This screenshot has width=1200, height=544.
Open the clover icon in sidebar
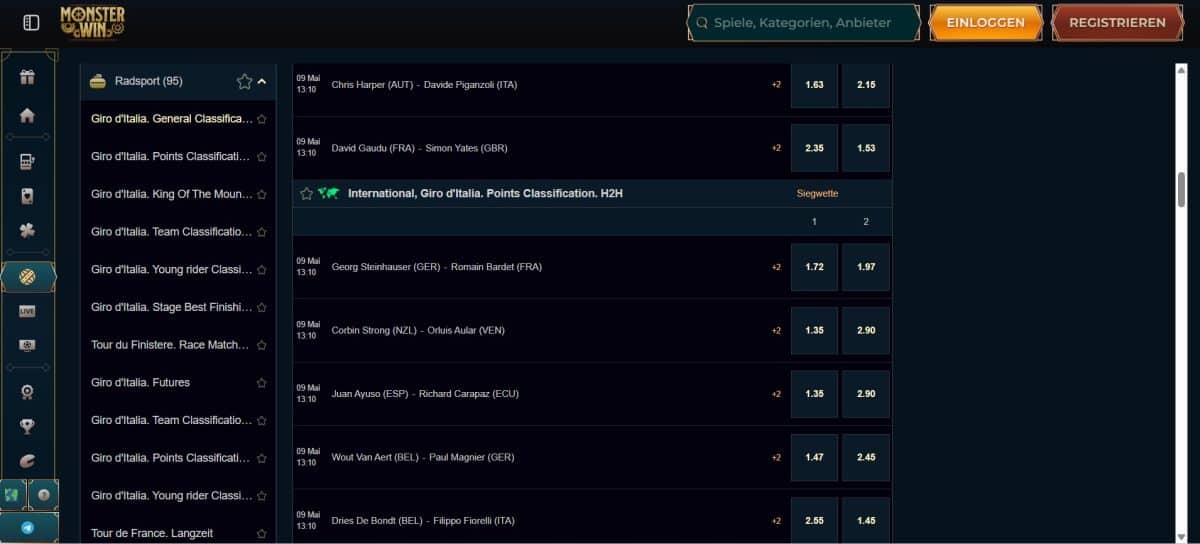coord(28,231)
